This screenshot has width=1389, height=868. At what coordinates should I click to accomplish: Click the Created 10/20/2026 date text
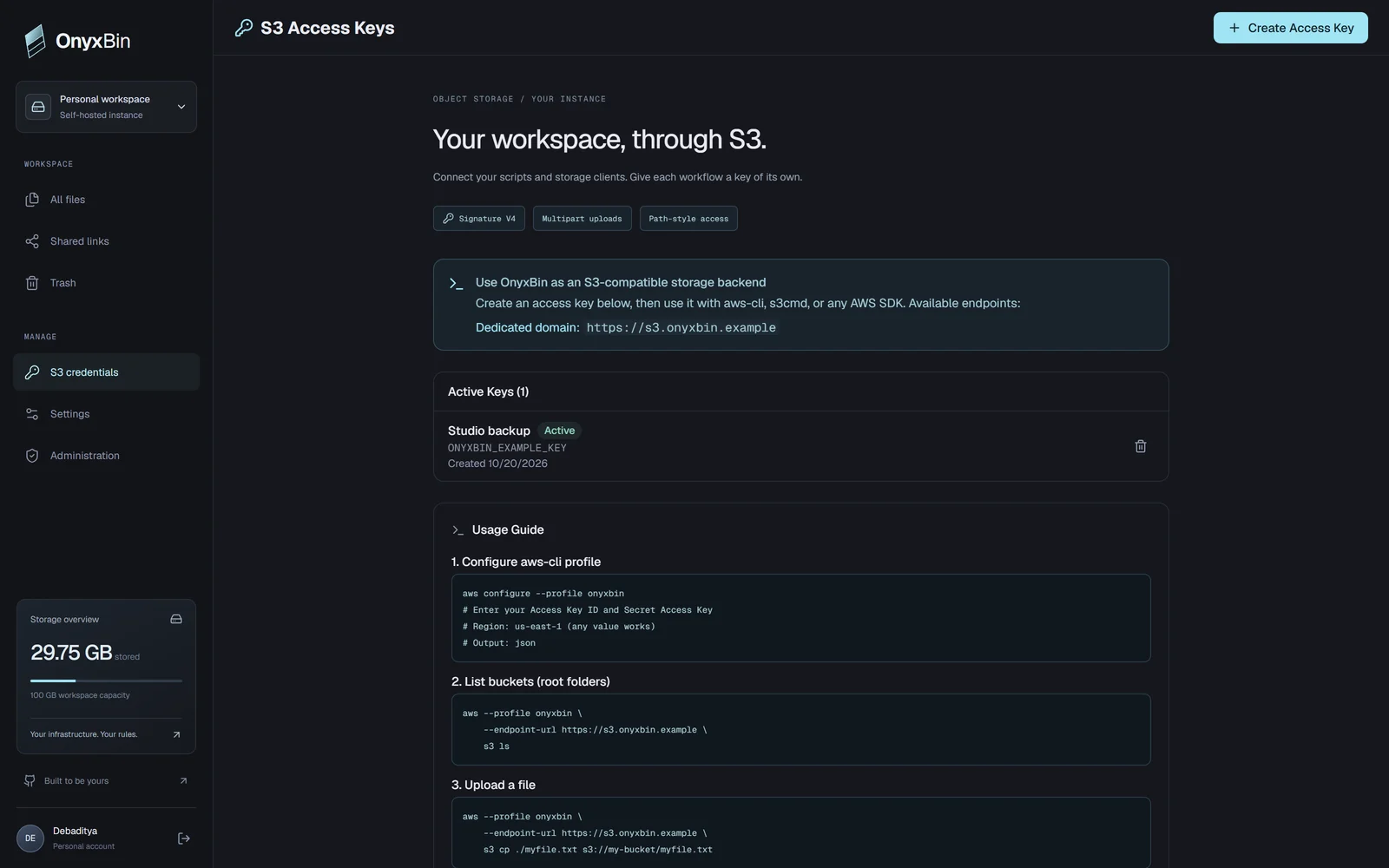(497, 464)
